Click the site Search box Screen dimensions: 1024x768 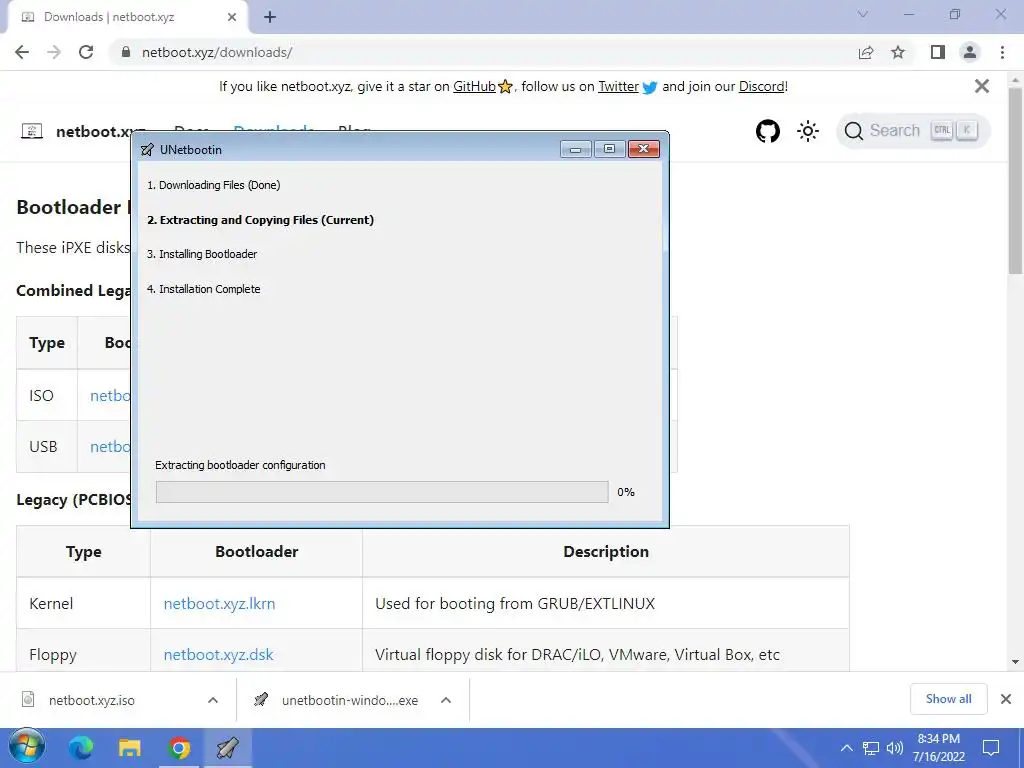click(x=913, y=131)
